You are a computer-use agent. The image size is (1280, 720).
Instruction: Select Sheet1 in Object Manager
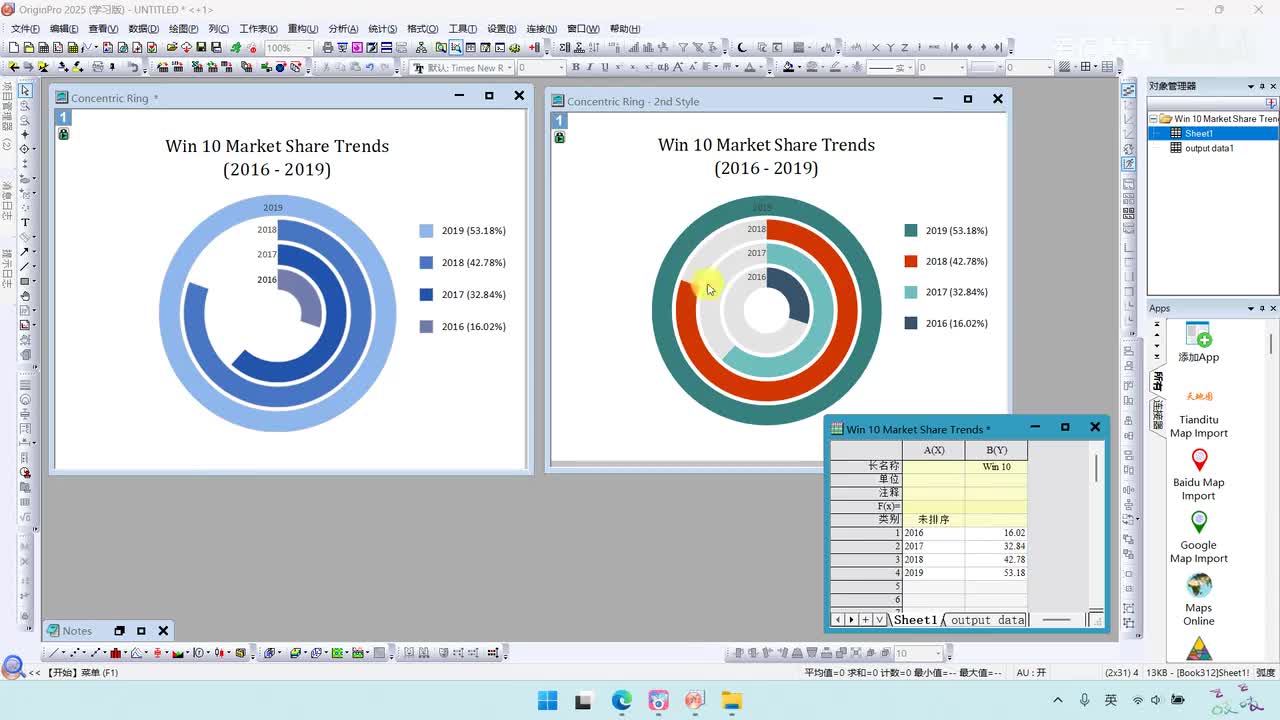[x=1198, y=133]
